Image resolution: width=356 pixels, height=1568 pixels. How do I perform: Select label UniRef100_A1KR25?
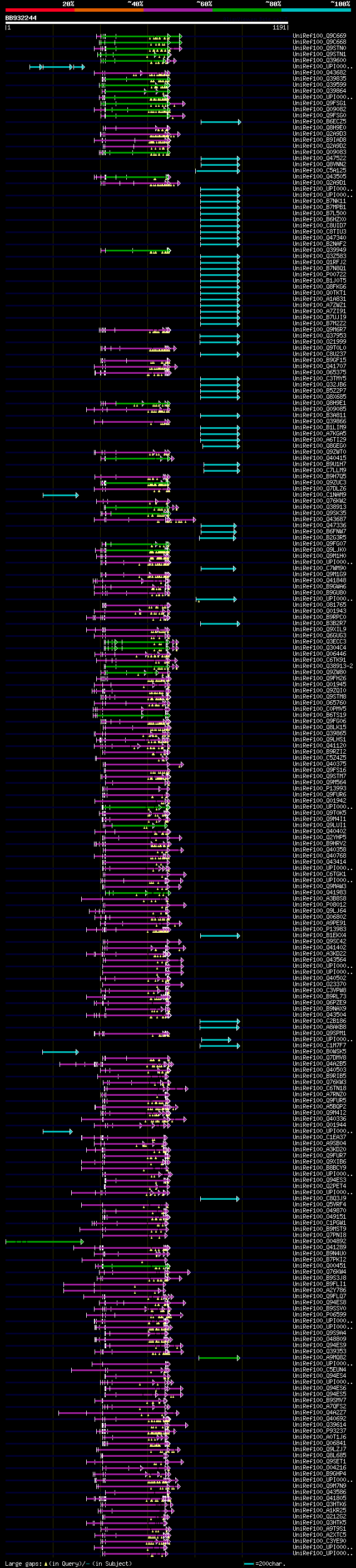coord(319,1510)
